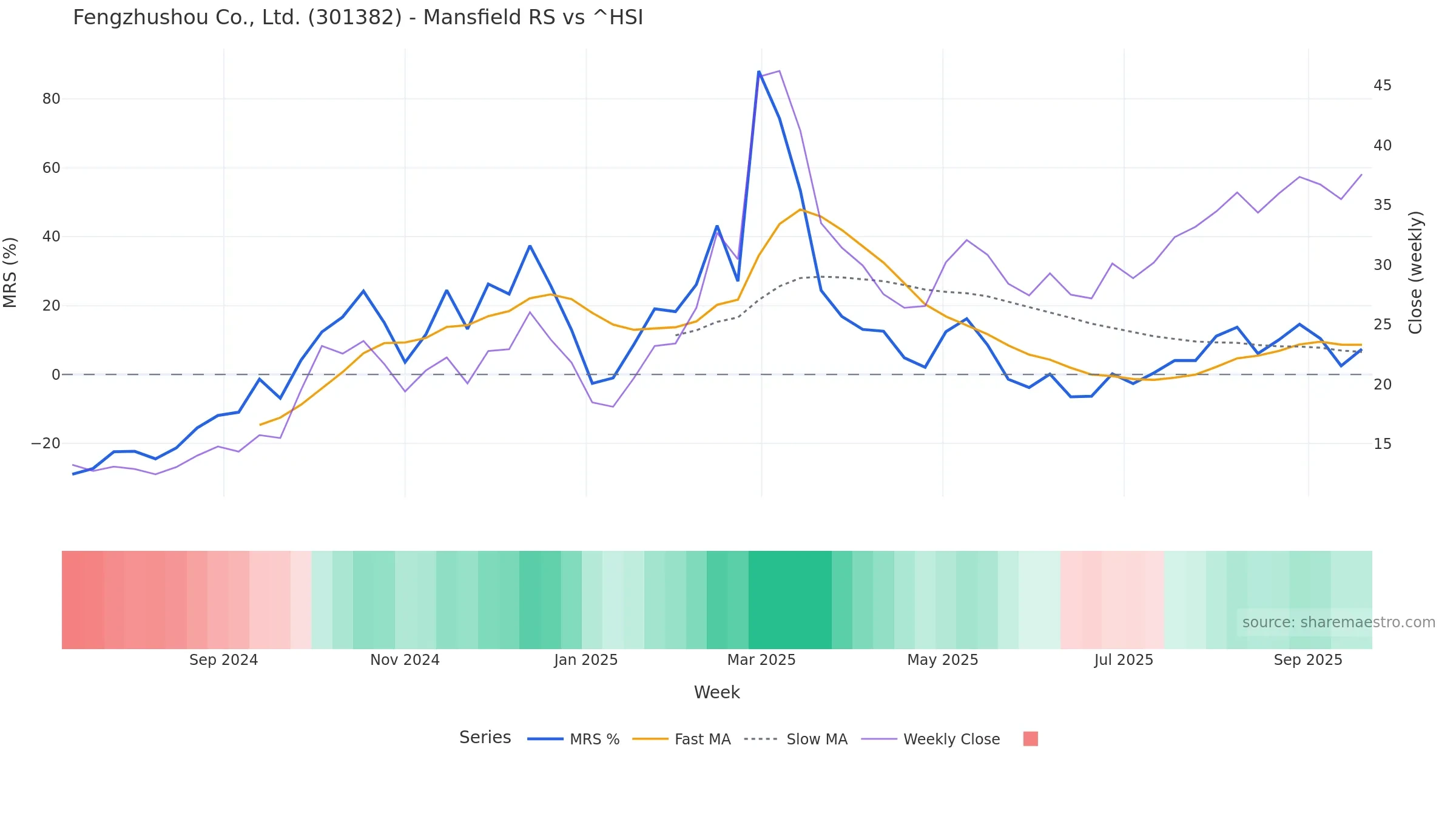Click the chart title Fengzhushou Co., Ltd.
The width and height of the screenshot is (1456, 819).
(x=358, y=18)
